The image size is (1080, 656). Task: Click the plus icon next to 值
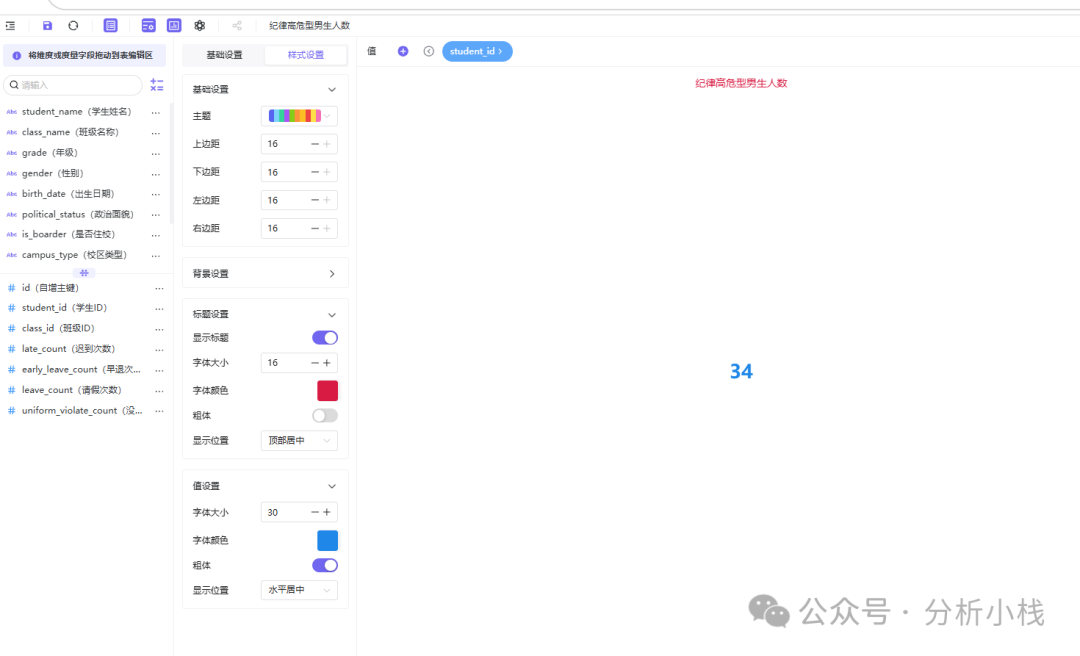click(x=403, y=51)
